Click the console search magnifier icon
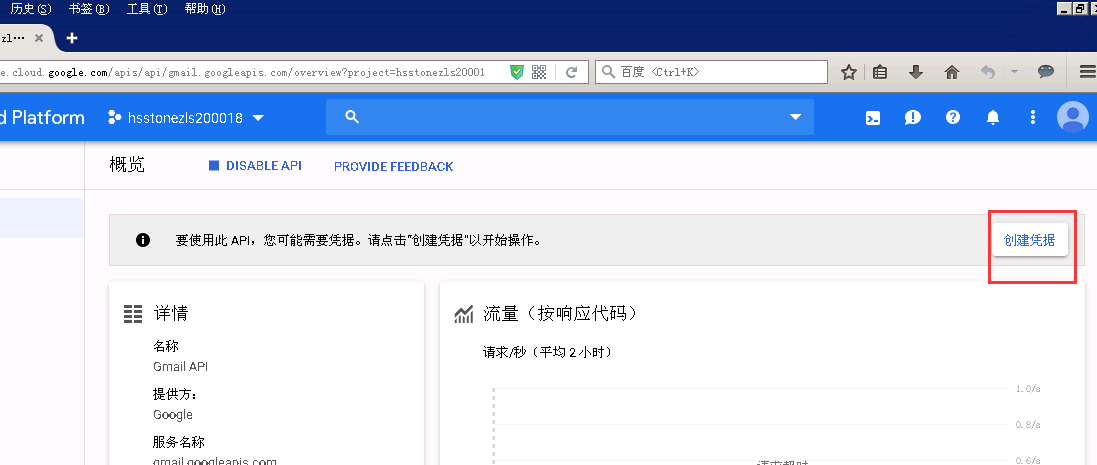This screenshot has width=1097, height=465. (x=352, y=117)
